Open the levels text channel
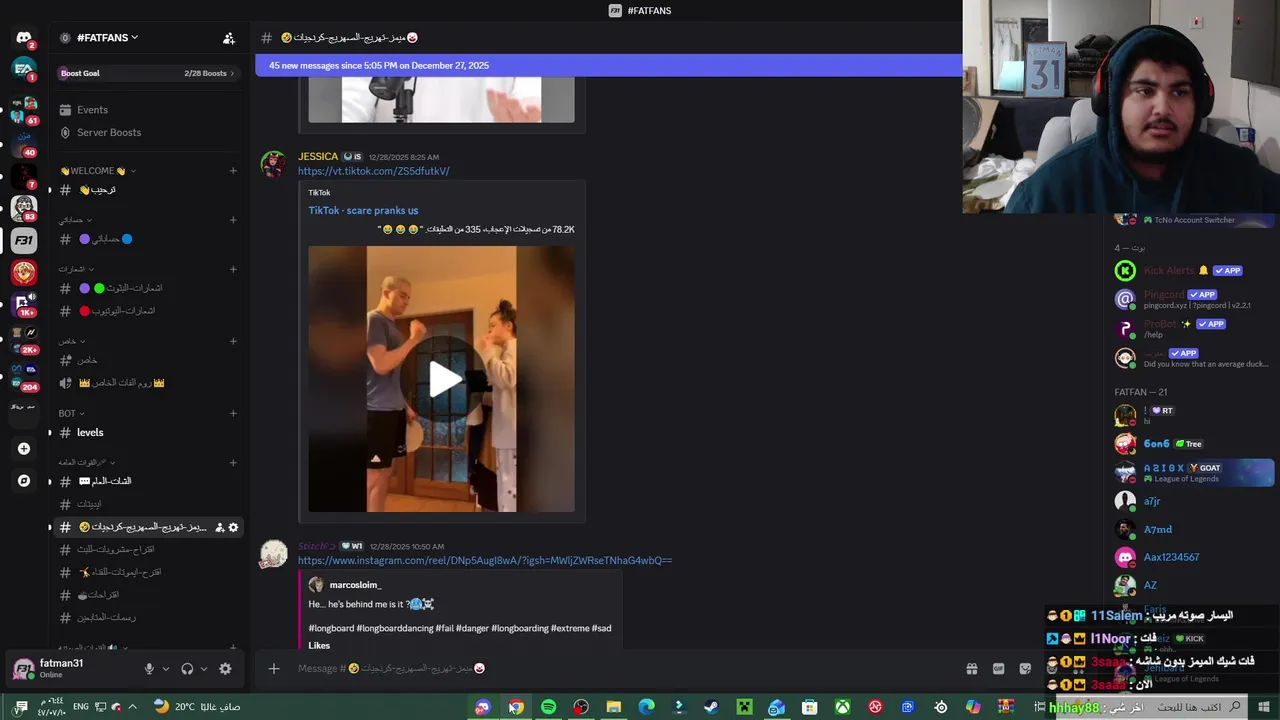This screenshot has height=720, width=1280. point(148,433)
